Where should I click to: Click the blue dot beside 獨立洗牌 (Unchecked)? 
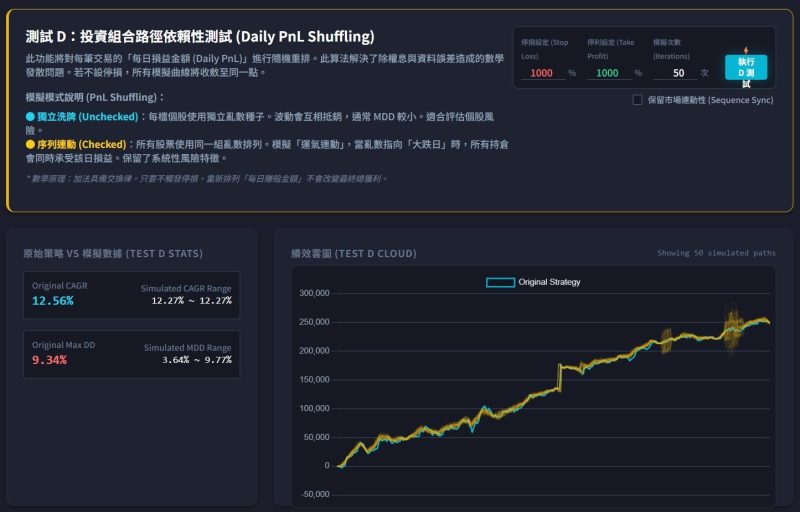point(30,117)
